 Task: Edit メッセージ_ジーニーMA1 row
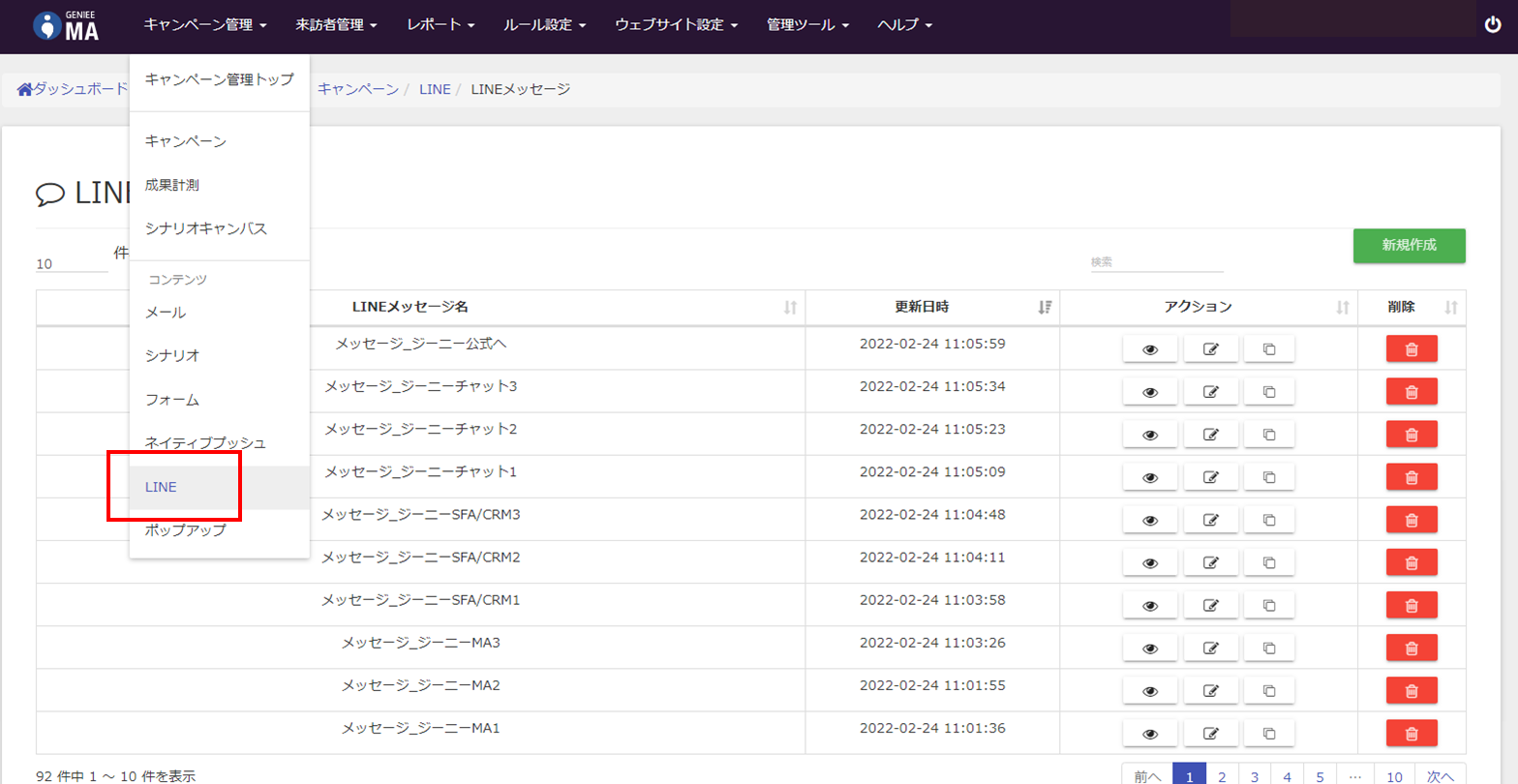[1210, 733]
